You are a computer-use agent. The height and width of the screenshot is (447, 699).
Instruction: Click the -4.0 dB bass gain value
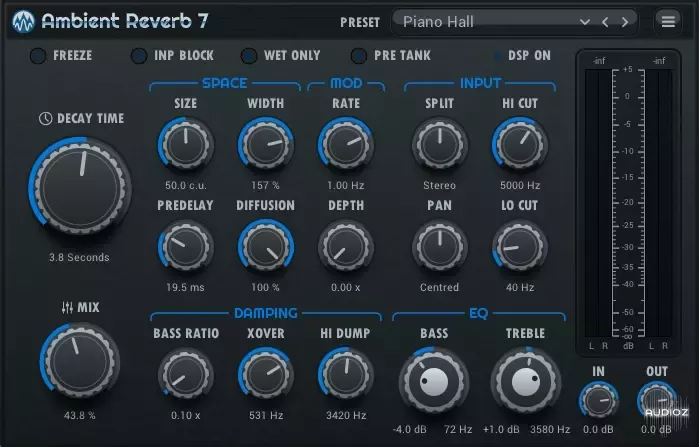click(410, 430)
